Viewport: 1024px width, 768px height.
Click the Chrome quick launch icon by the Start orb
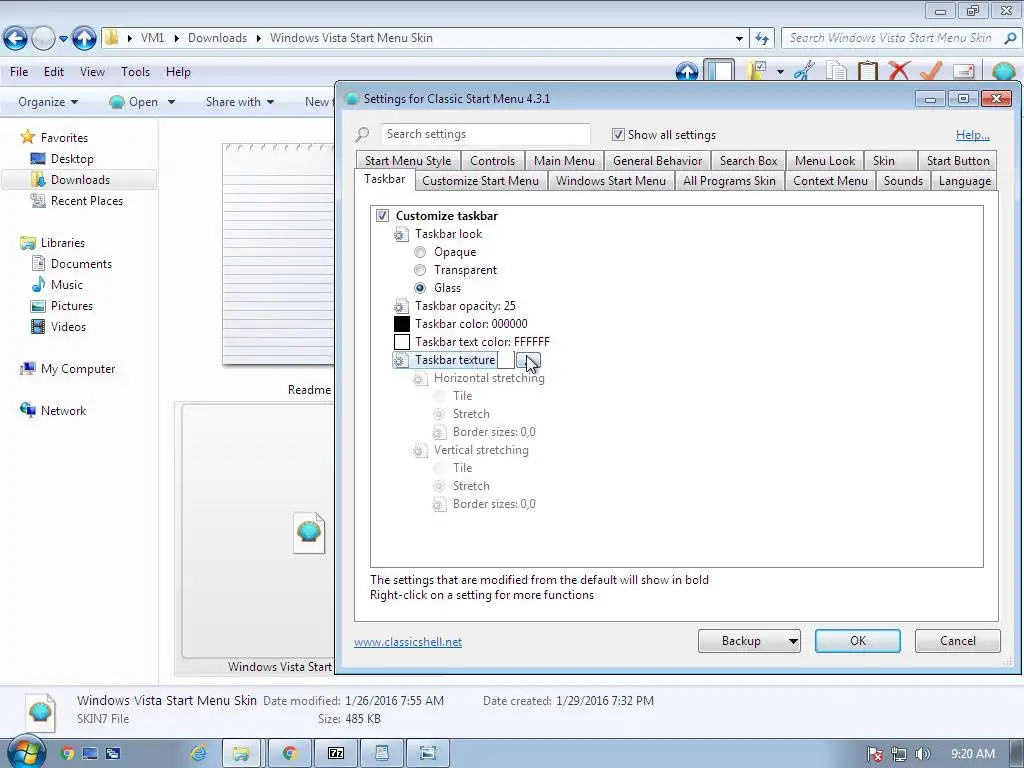coord(67,753)
